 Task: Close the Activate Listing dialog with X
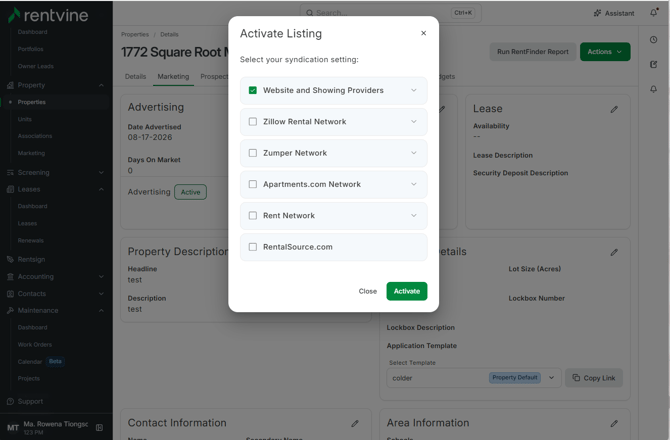pos(423,33)
